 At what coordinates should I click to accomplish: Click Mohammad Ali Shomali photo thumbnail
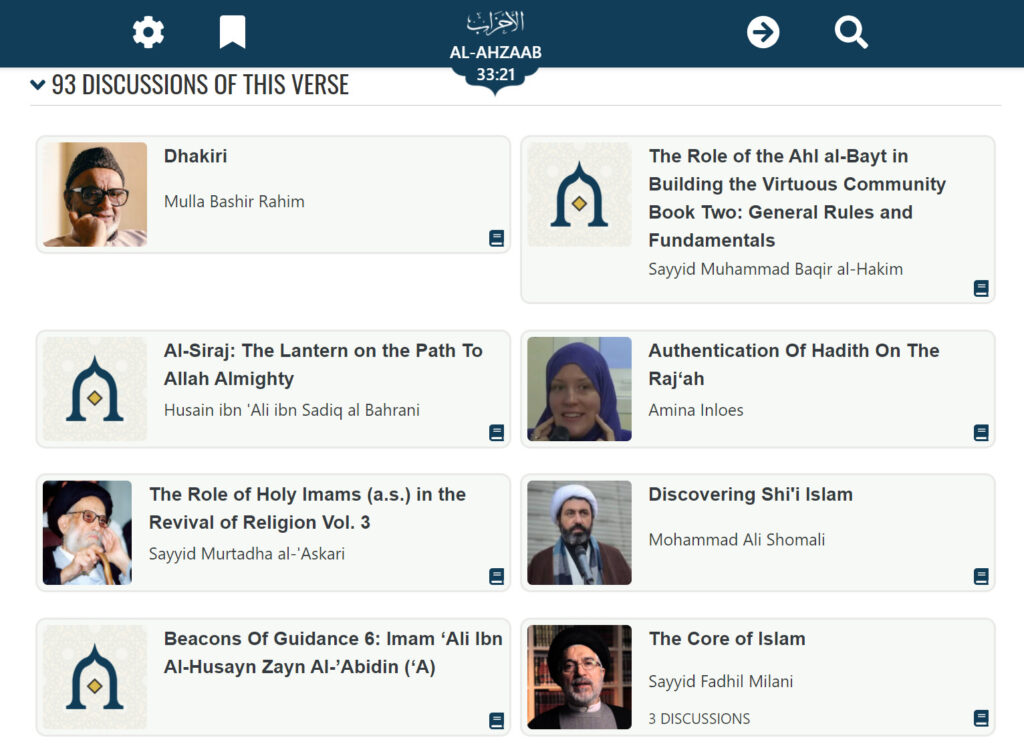pyautogui.click(x=579, y=532)
